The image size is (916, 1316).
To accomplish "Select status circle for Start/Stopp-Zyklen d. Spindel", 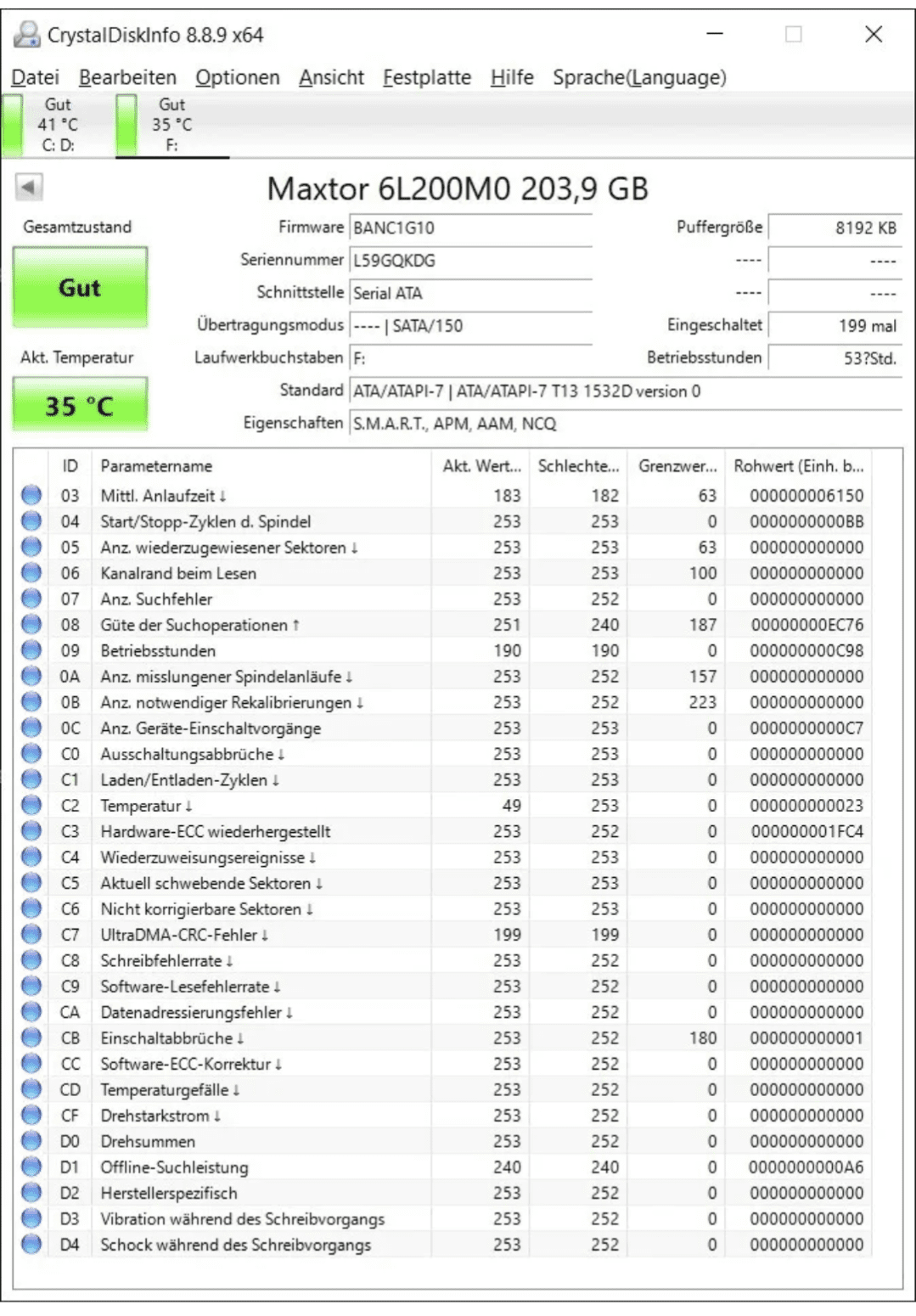I will (x=31, y=520).
